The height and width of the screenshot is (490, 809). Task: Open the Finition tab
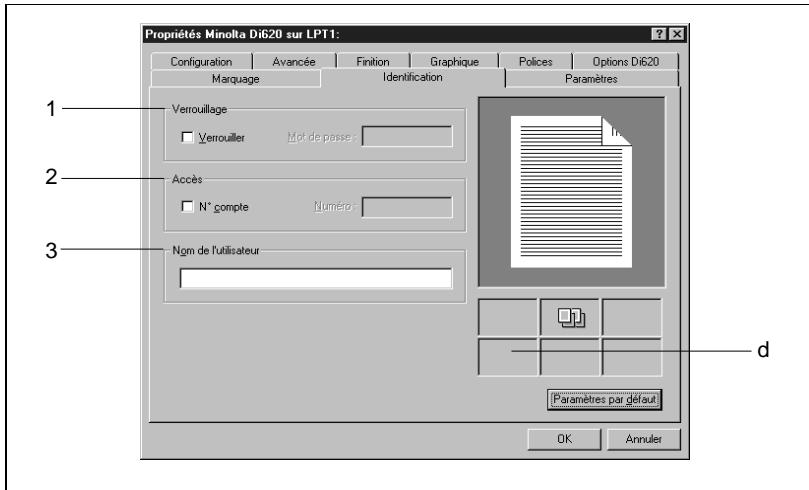(373, 61)
